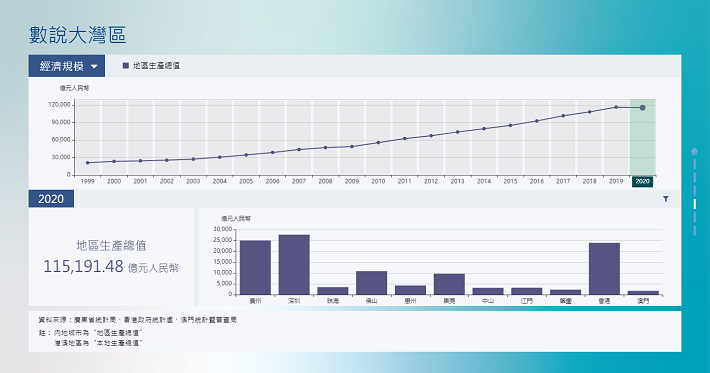Pick year 2018 on the timeline axis

coord(590,182)
